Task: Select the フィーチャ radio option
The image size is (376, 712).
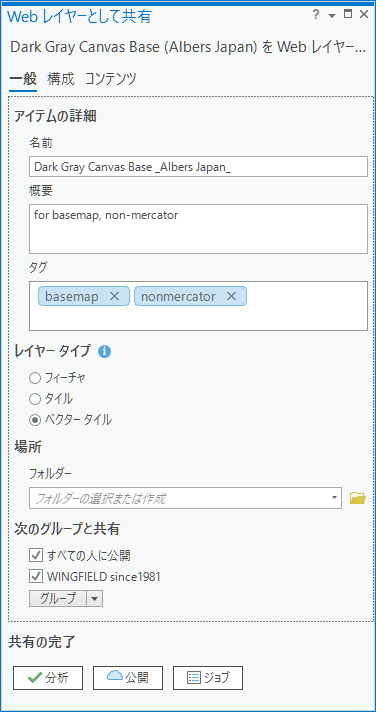Action: [35, 377]
